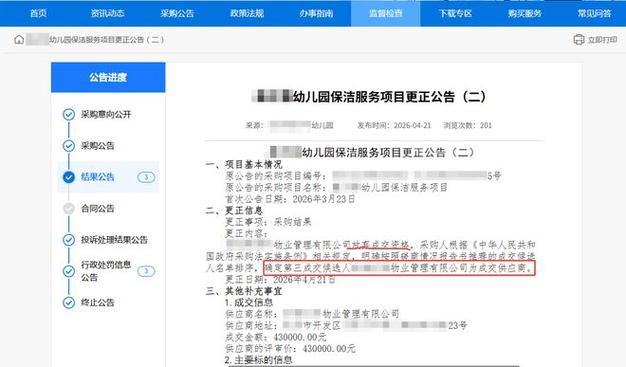This screenshot has width=626, height=367.
Task: Click 更正事项：采购结果 line
Action: [x=268, y=222]
